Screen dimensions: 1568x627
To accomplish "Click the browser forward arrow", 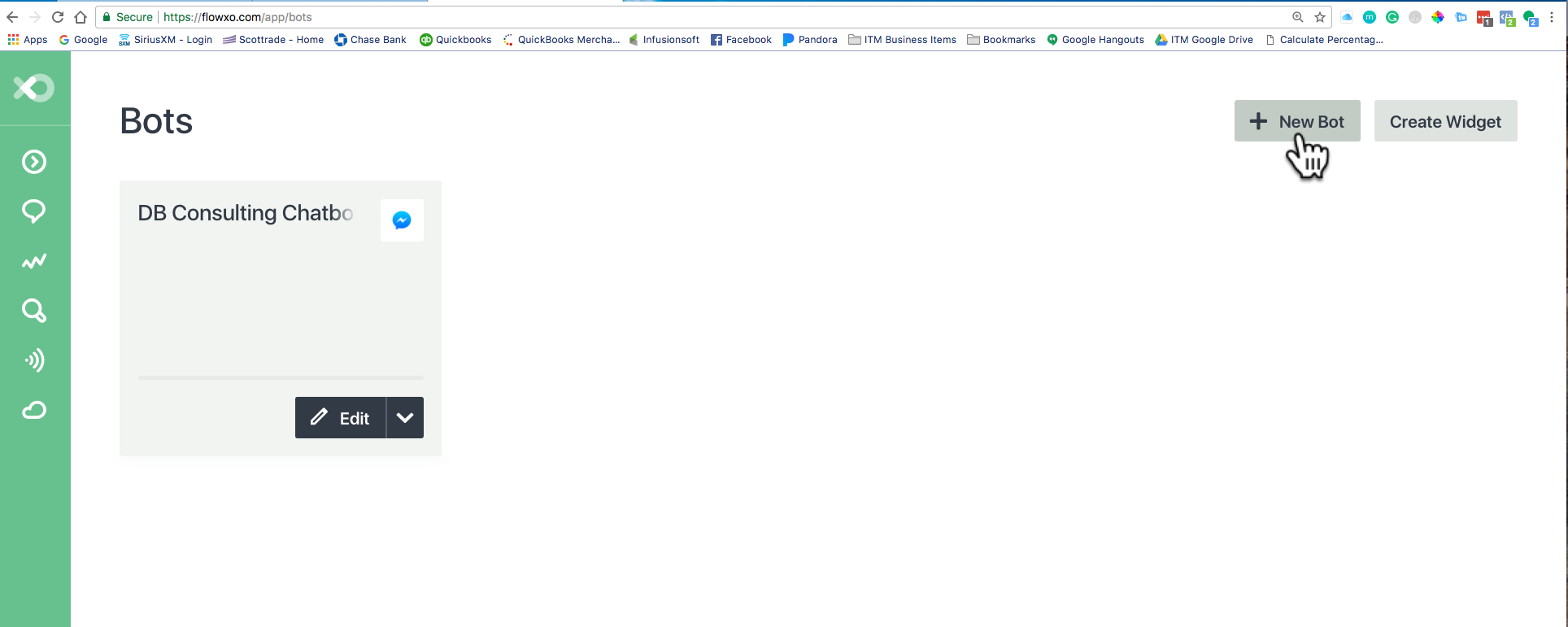I will [35, 17].
